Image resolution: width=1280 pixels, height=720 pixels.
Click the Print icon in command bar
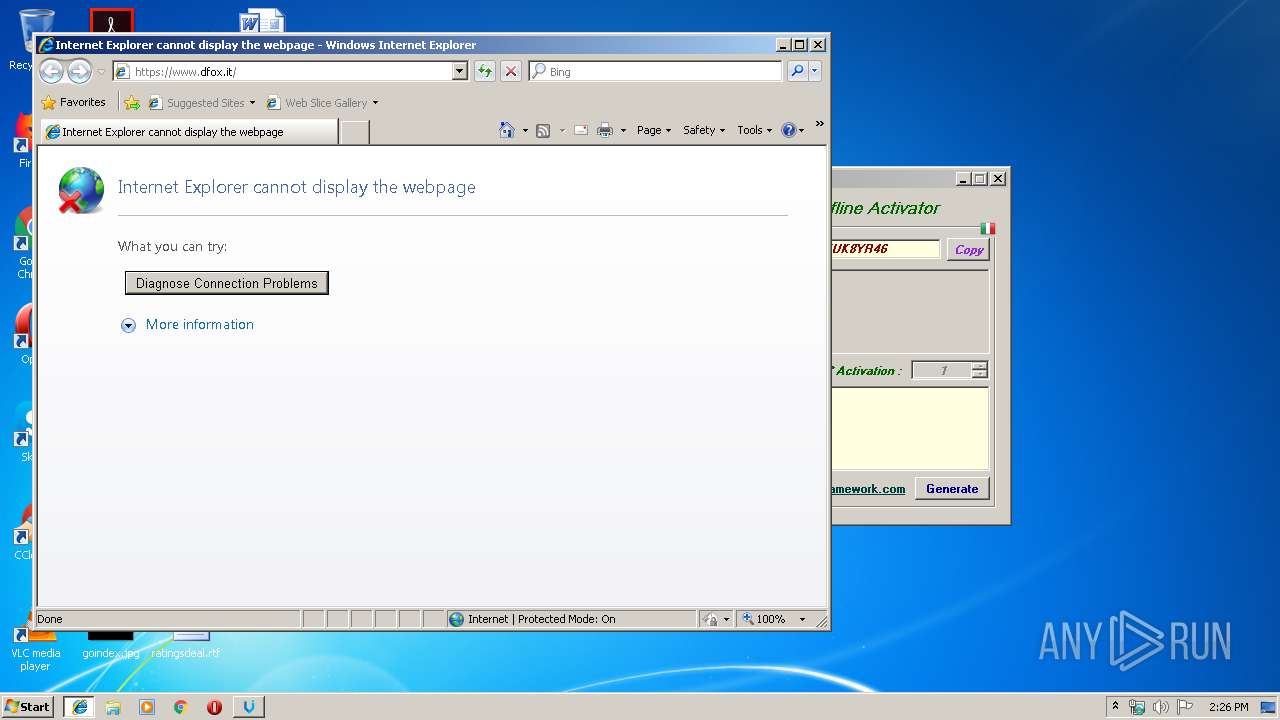pyautogui.click(x=605, y=130)
